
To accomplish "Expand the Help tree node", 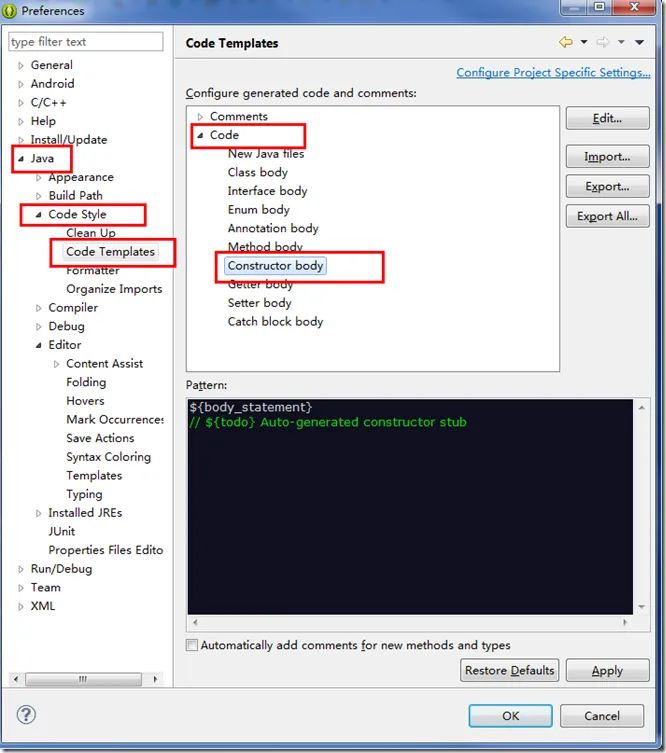I will [21, 121].
